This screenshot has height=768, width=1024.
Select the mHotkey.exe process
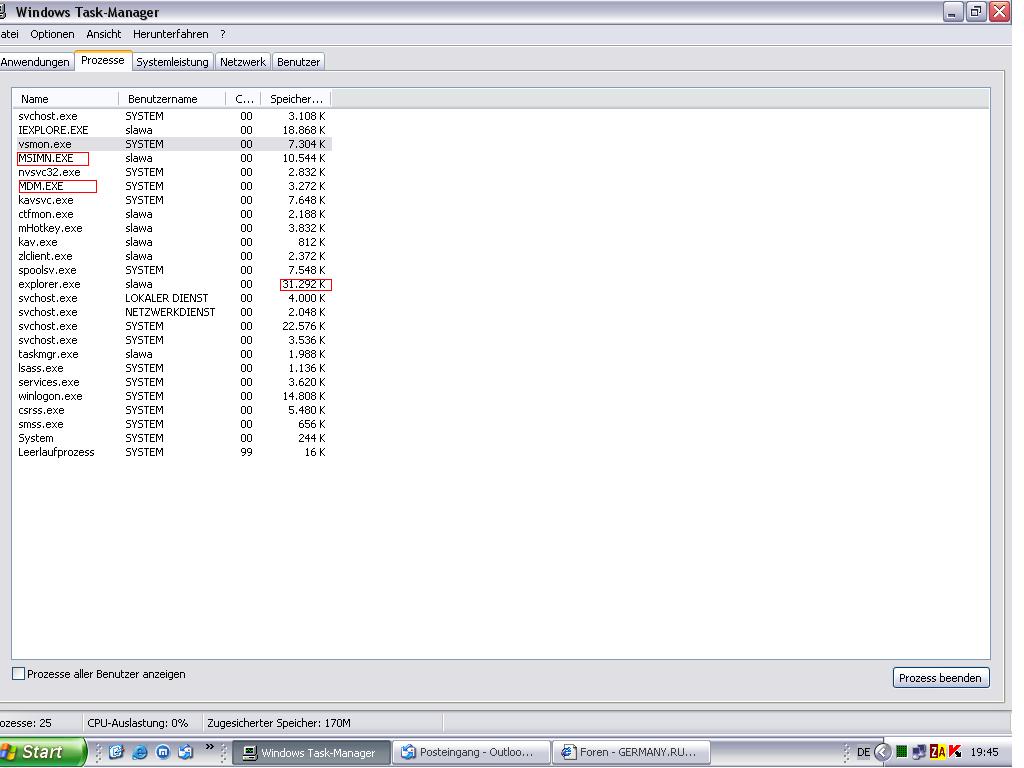[x=172, y=228]
